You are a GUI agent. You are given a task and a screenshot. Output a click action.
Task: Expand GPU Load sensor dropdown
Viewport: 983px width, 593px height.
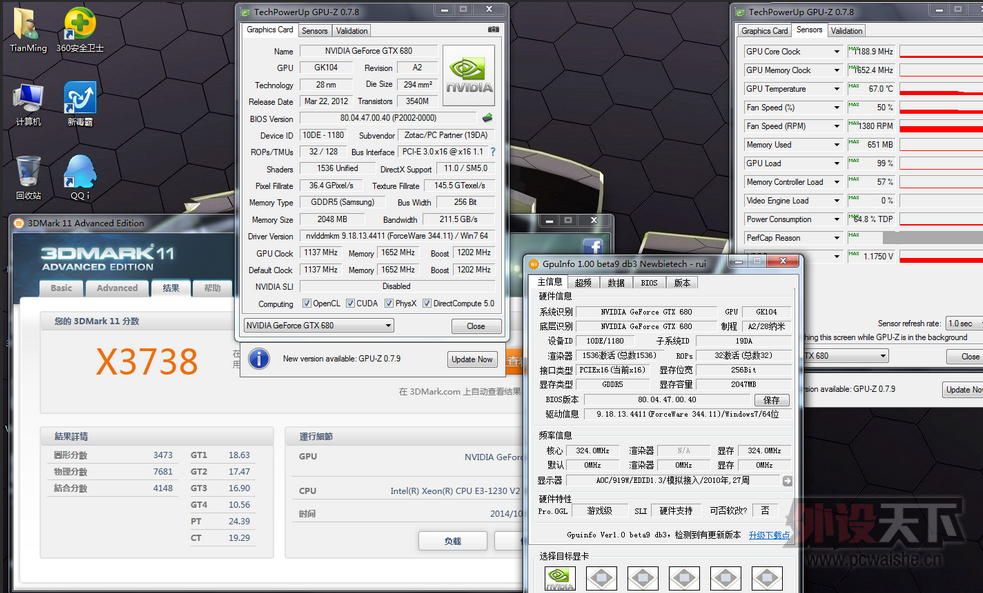tap(836, 164)
